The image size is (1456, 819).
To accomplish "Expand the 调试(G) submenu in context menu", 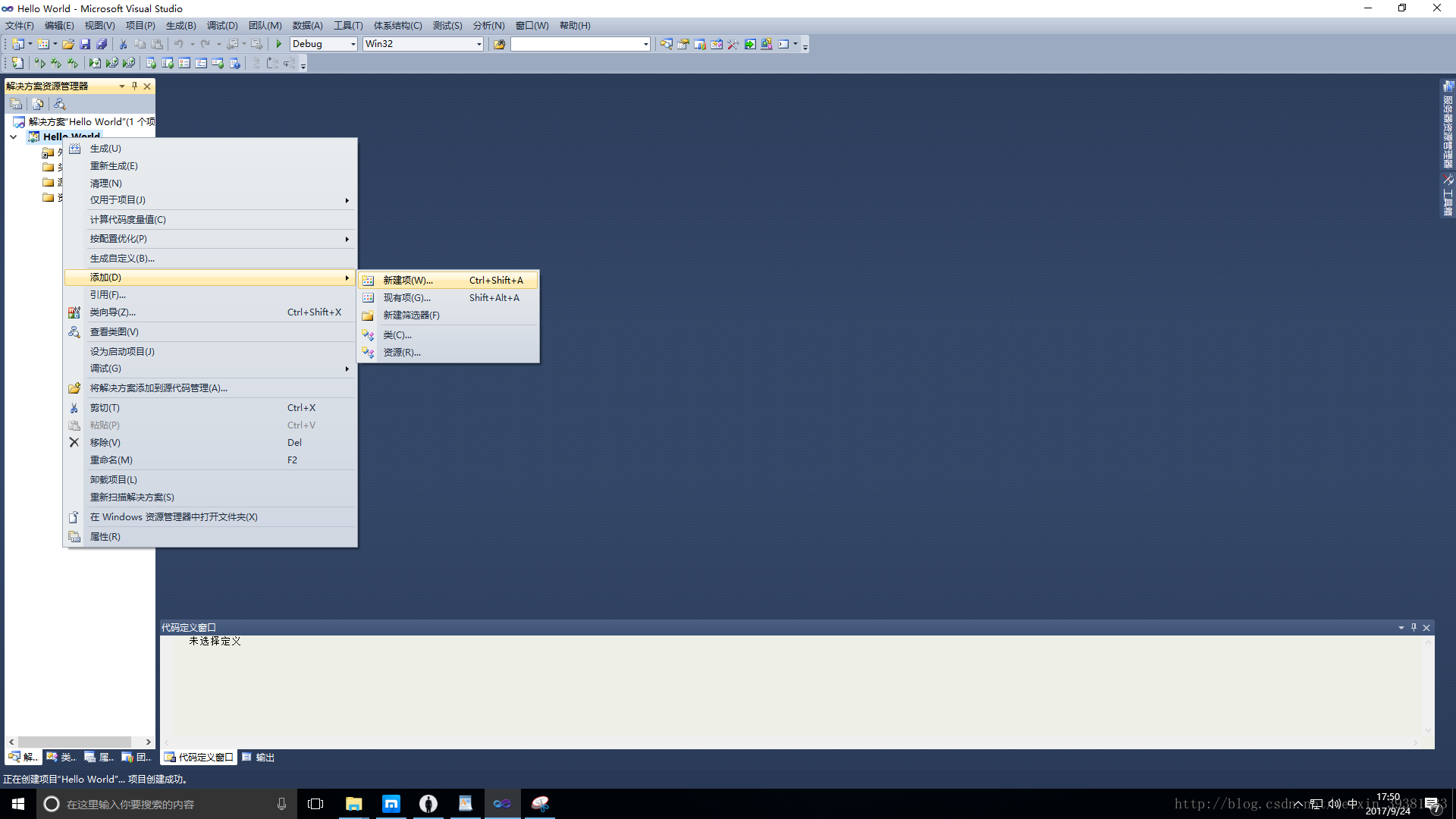I will click(211, 369).
